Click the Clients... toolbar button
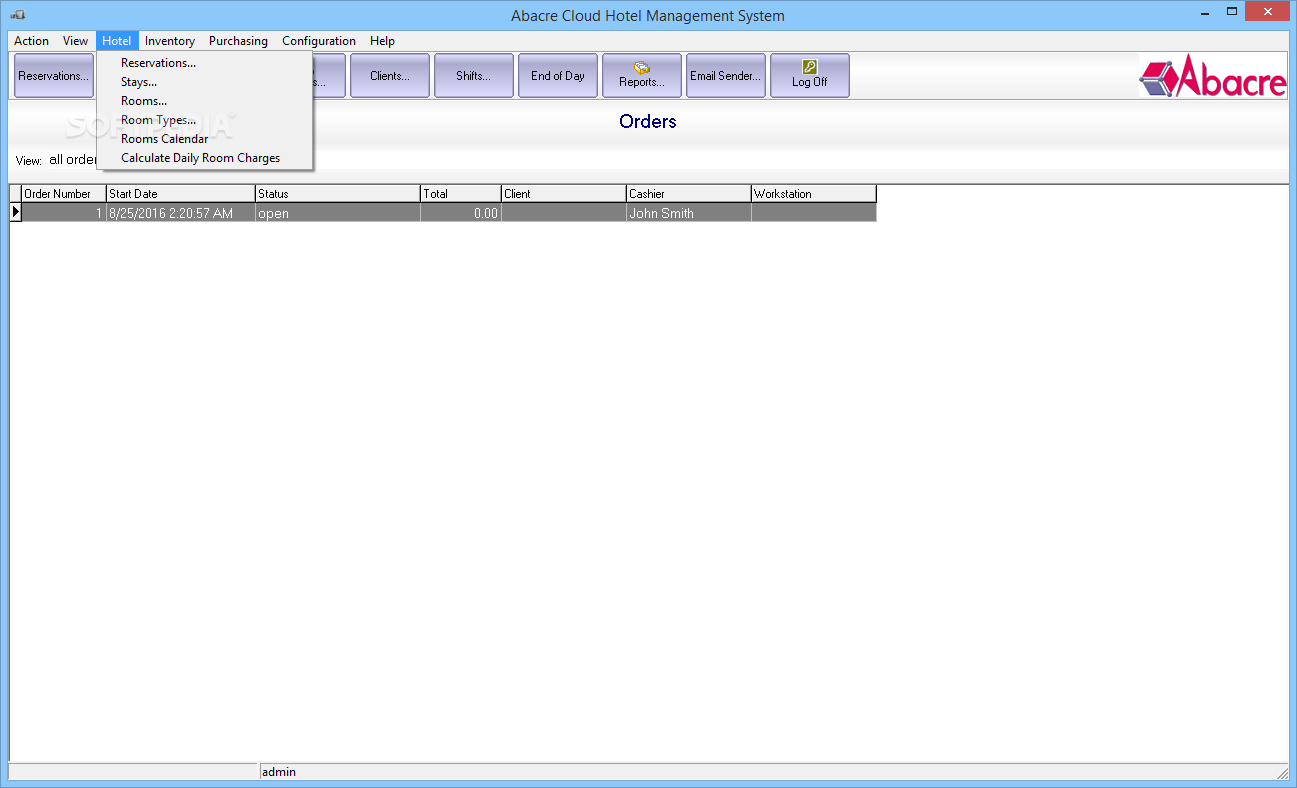 coord(390,76)
